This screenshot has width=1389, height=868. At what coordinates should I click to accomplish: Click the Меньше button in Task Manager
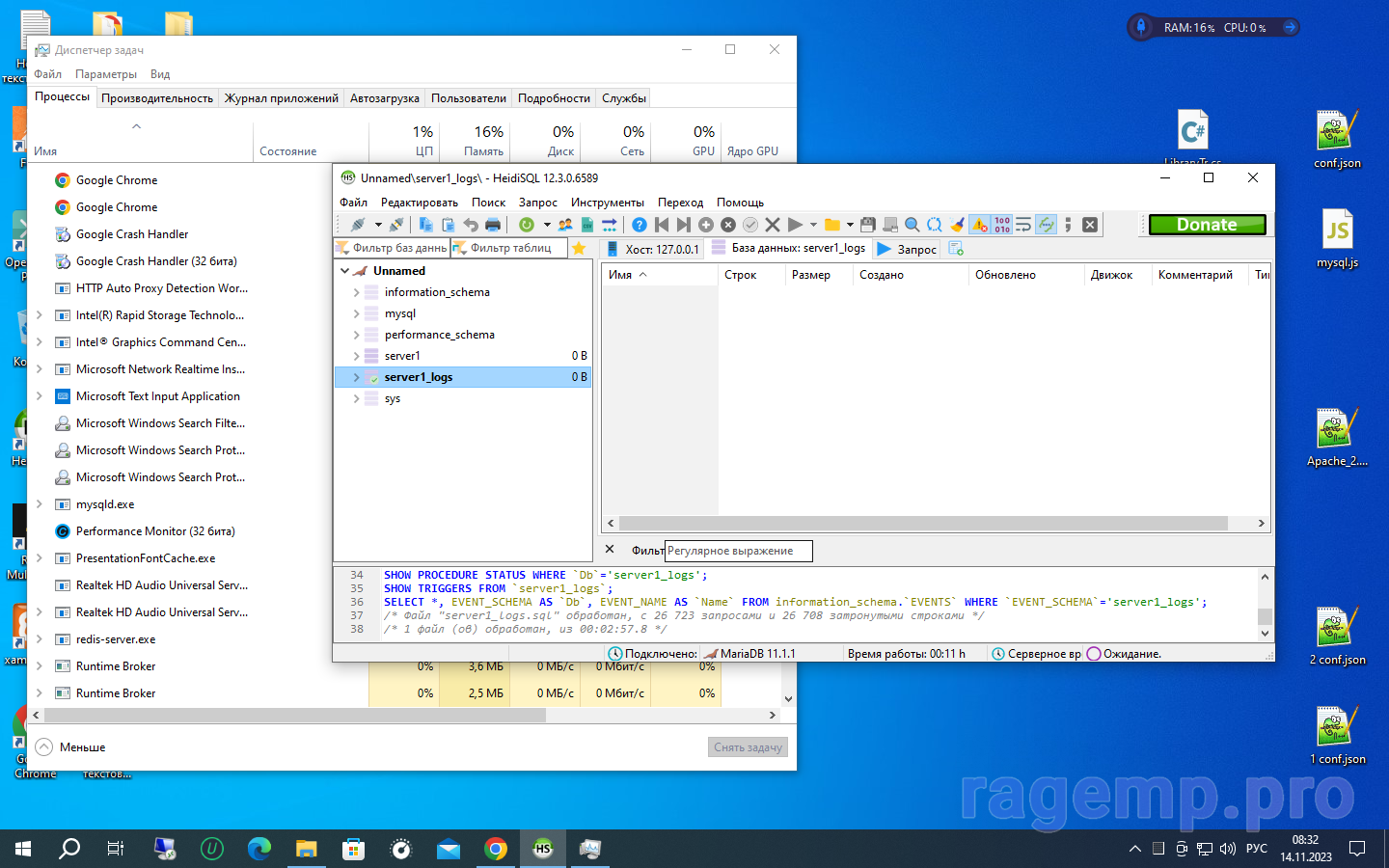coord(71,747)
